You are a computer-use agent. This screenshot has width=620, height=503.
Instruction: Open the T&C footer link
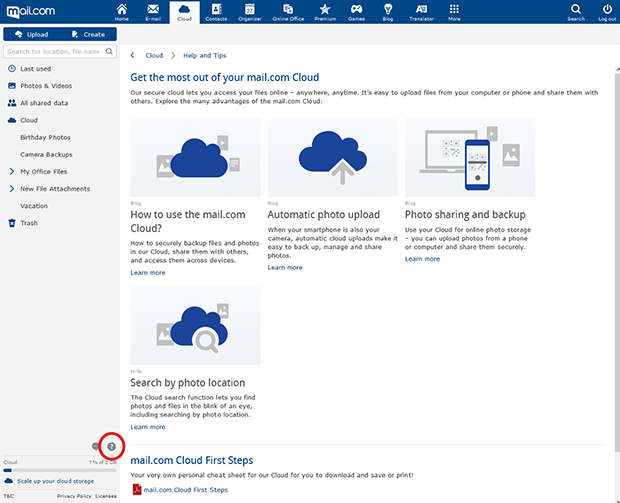coord(8,496)
